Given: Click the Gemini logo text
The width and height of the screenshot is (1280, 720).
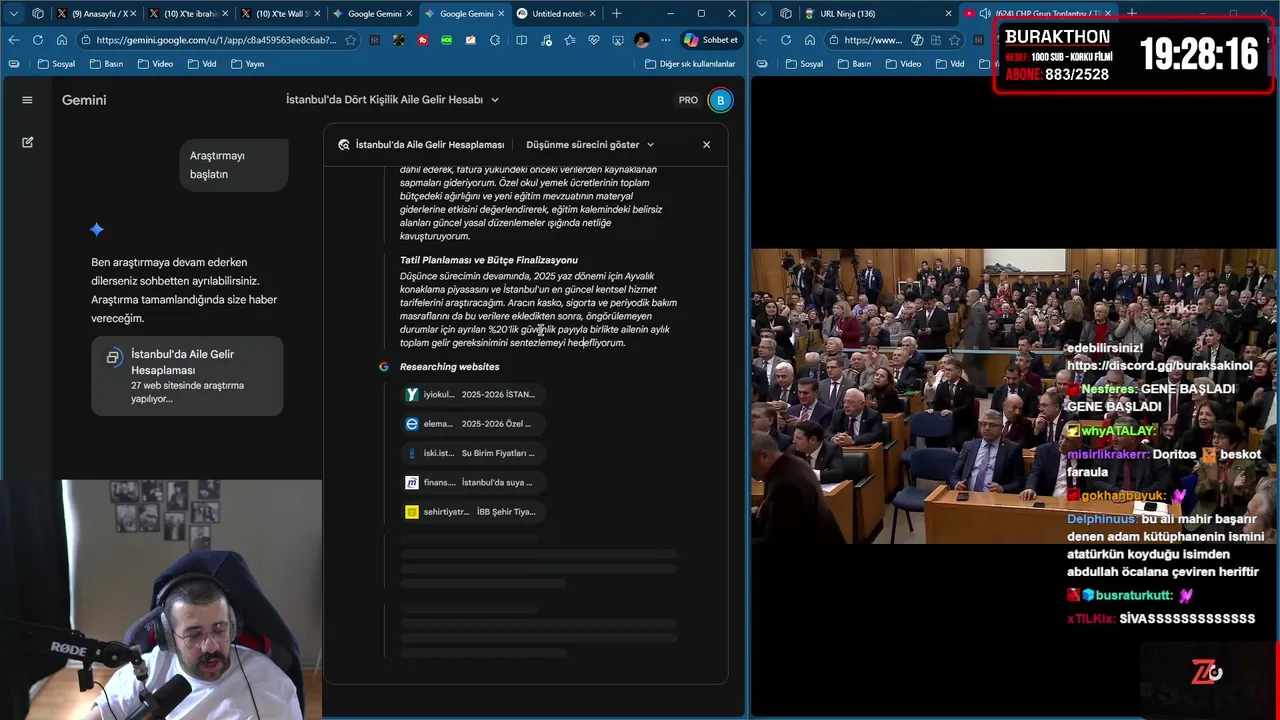Looking at the screenshot, I should [84, 100].
